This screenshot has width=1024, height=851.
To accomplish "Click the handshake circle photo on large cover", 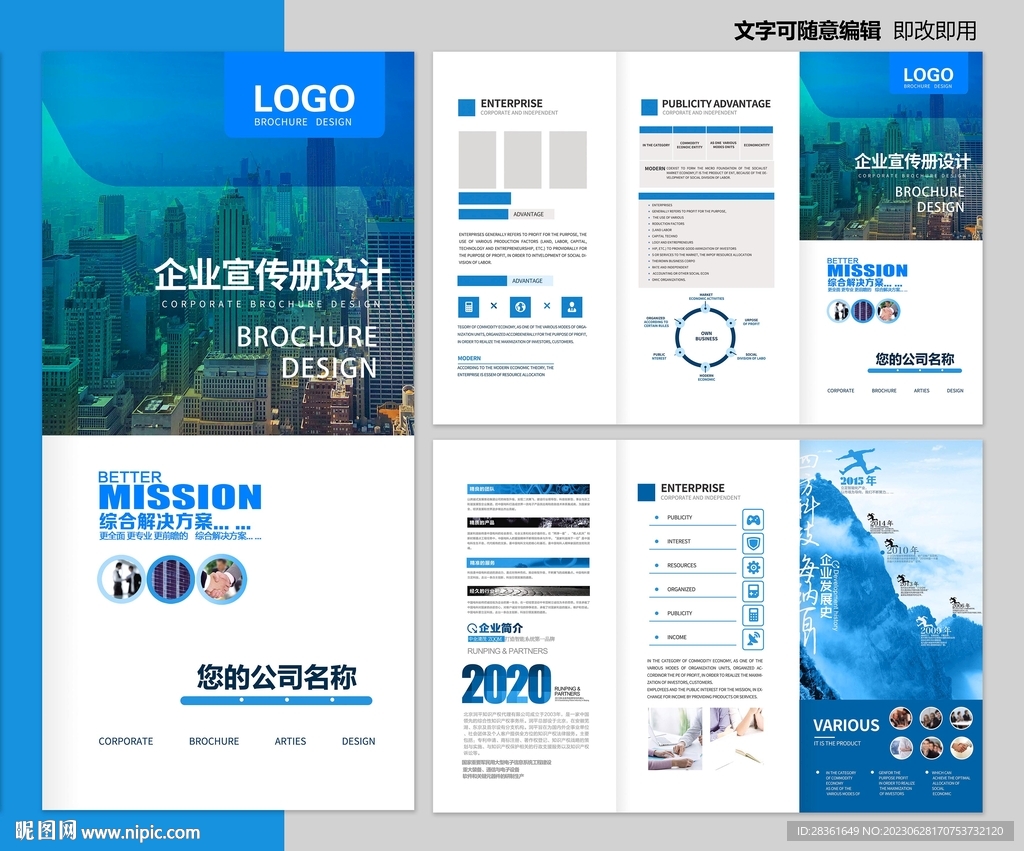I will (x=222, y=579).
